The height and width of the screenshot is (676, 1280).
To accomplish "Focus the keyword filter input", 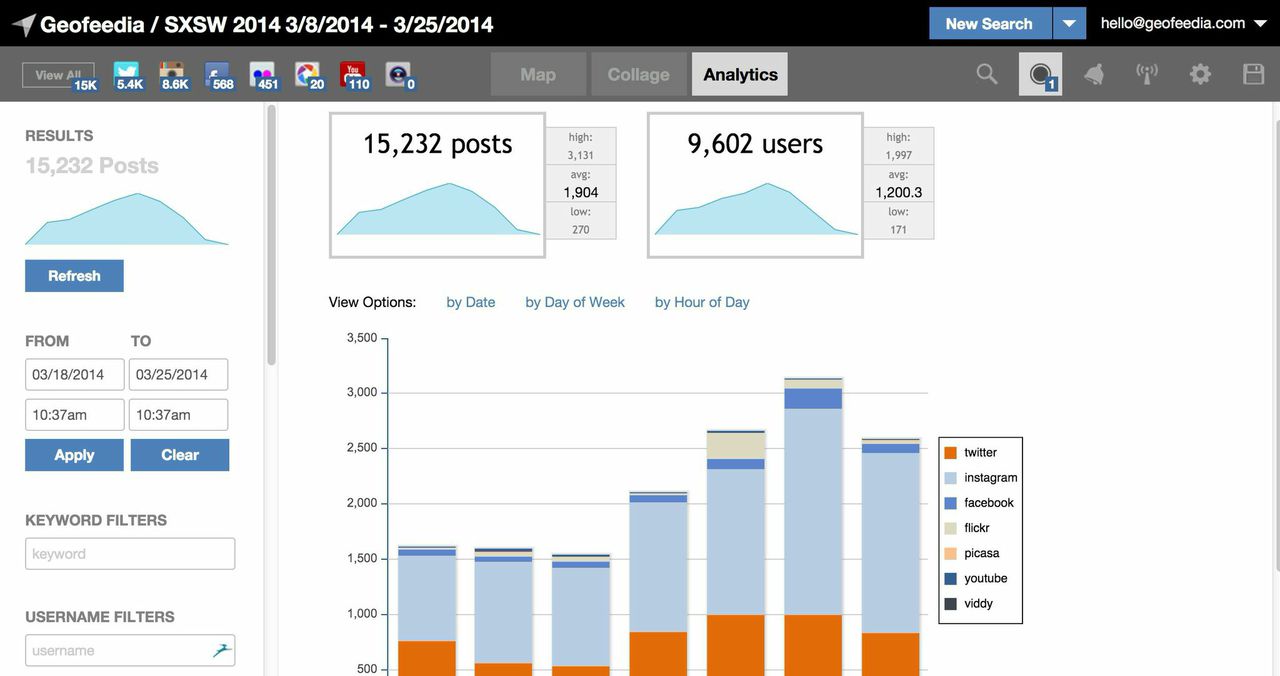I will (x=130, y=554).
